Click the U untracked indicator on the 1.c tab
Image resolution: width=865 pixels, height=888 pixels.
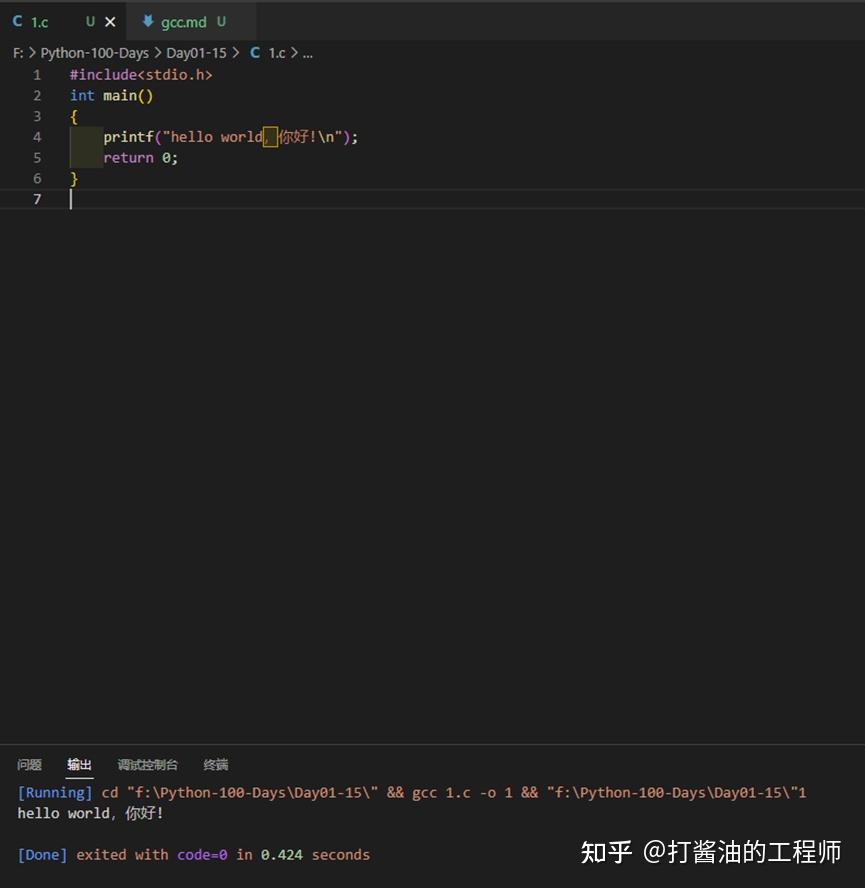[90, 21]
